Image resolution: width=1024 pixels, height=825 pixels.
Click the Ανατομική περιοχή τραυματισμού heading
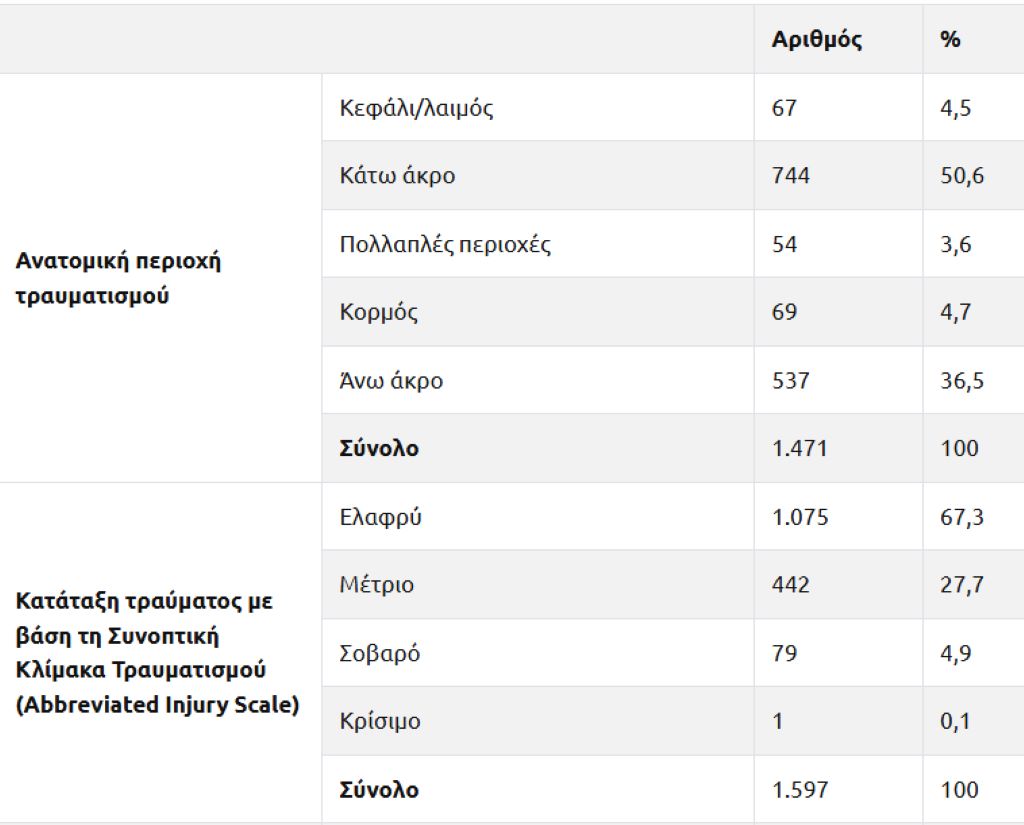118,278
